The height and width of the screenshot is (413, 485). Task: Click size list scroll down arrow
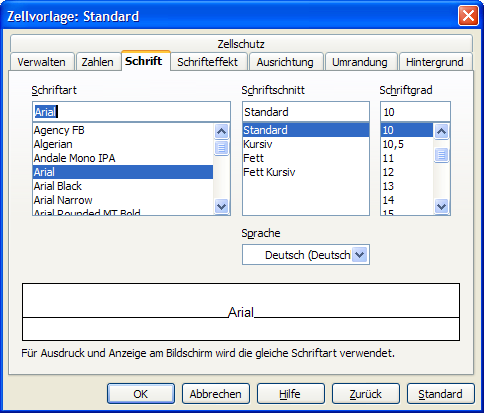pos(441,206)
